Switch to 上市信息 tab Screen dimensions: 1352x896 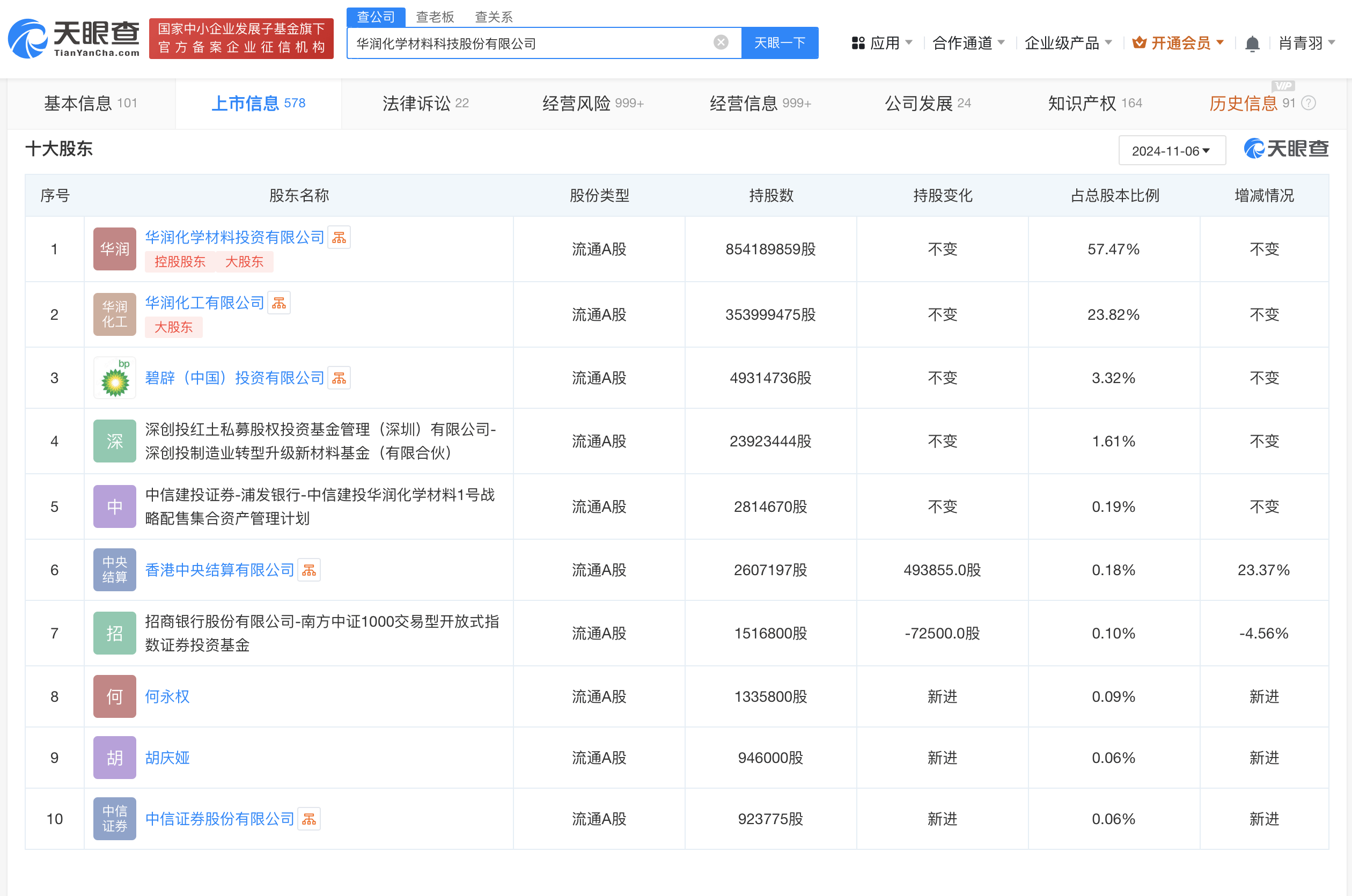[258, 104]
